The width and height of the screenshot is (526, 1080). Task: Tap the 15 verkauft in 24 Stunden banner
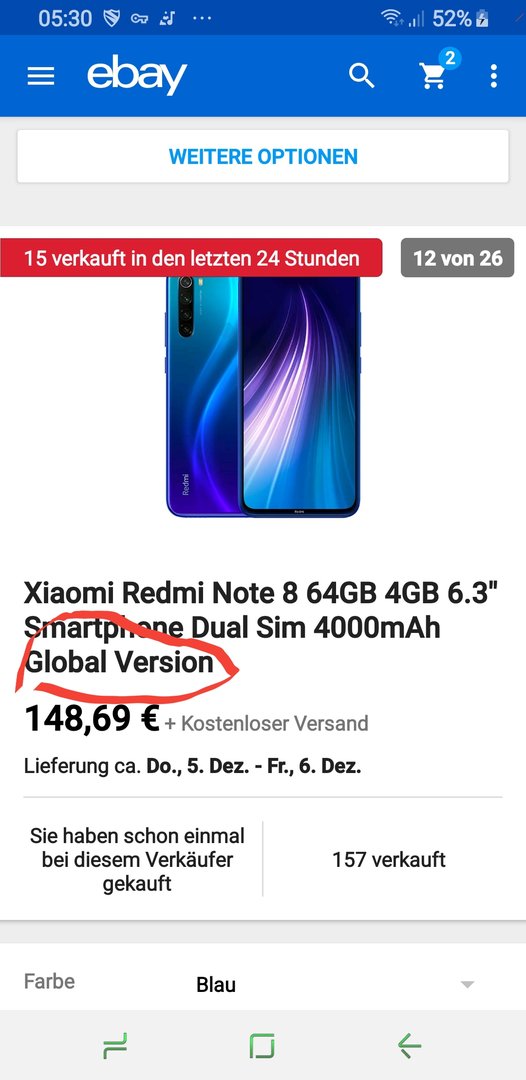[191, 258]
